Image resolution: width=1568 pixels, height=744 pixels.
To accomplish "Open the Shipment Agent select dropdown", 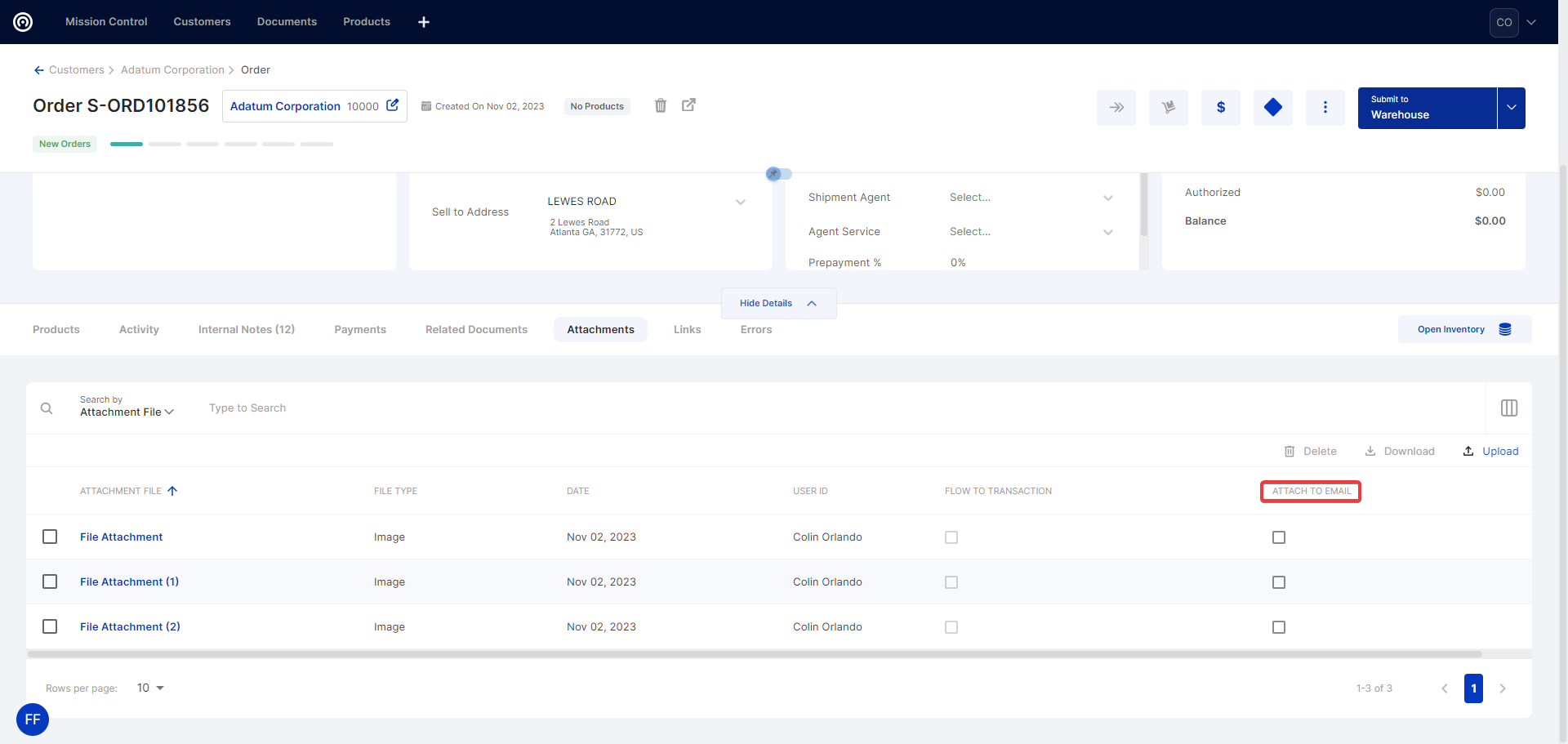I will [x=1031, y=198].
